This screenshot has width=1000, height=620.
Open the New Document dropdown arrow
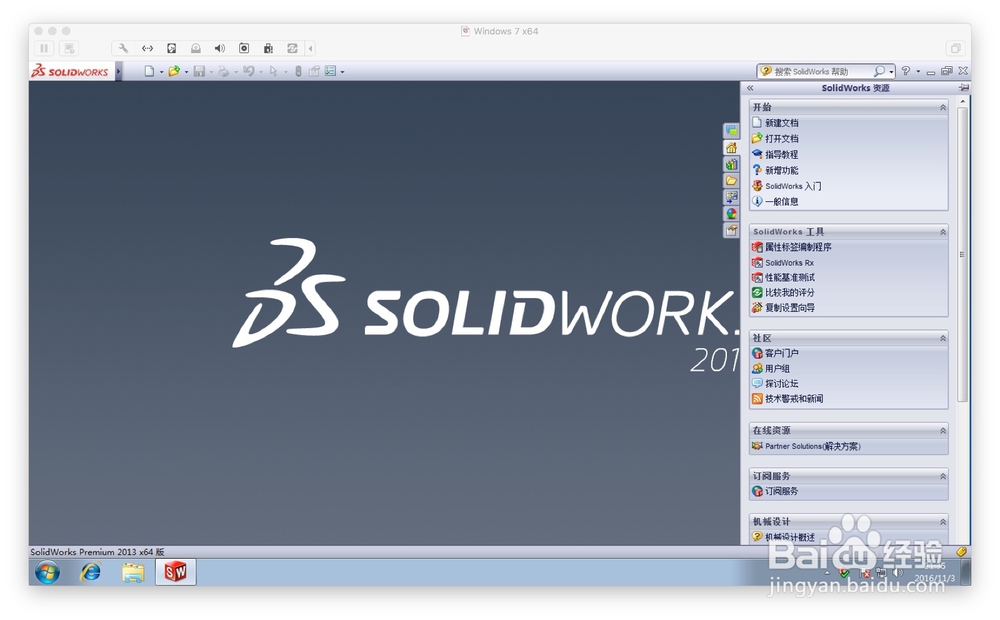[x=161, y=71]
